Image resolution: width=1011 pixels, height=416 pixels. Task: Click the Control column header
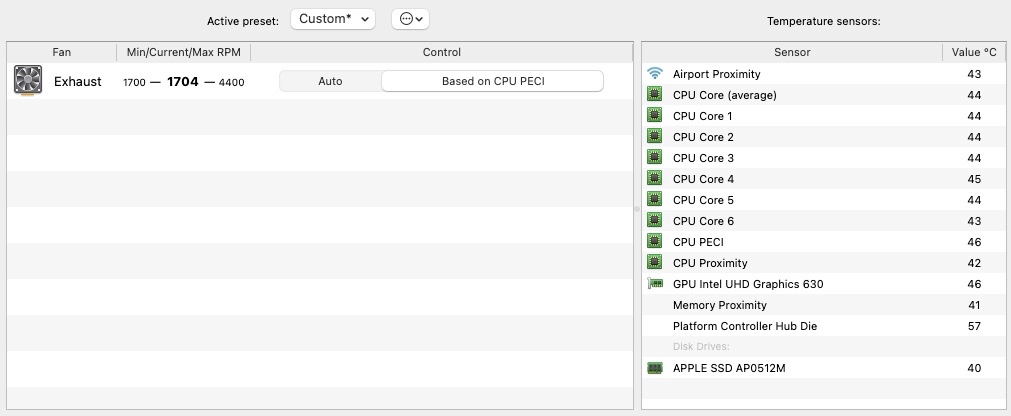tap(442, 52)
